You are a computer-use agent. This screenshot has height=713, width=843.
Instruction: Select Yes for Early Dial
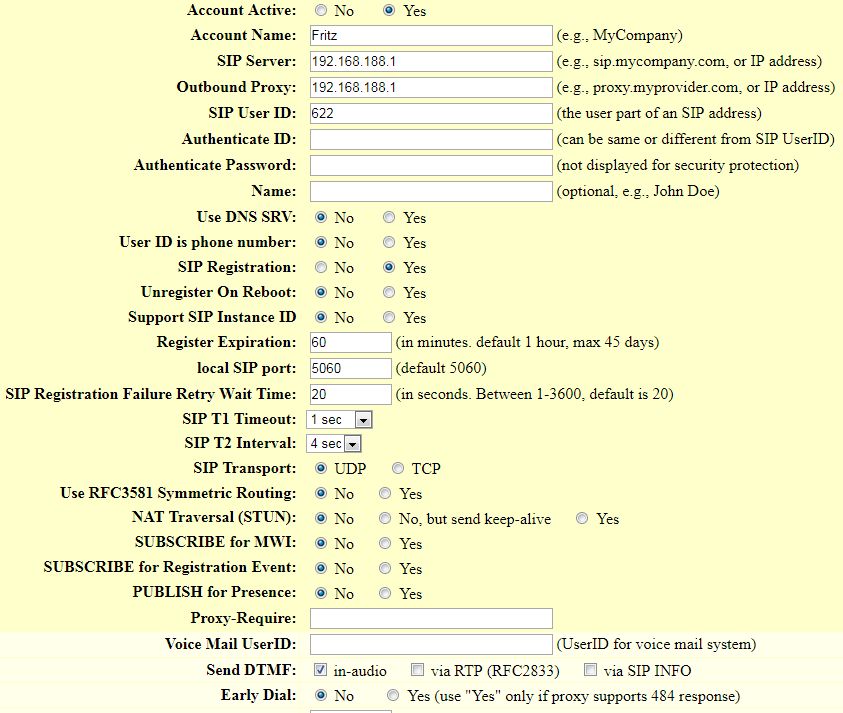coord(394,695)
